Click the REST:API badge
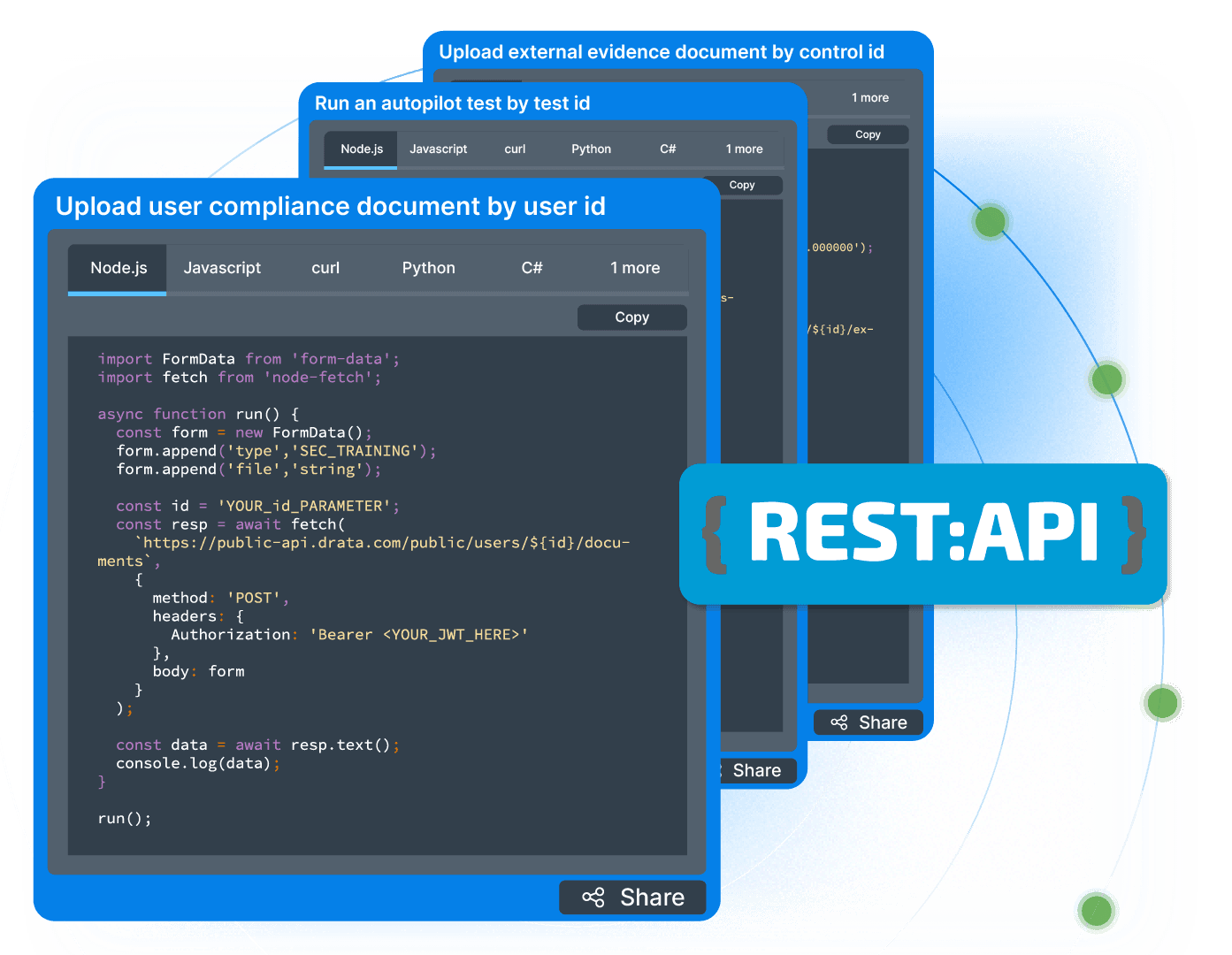 point(923,533)
